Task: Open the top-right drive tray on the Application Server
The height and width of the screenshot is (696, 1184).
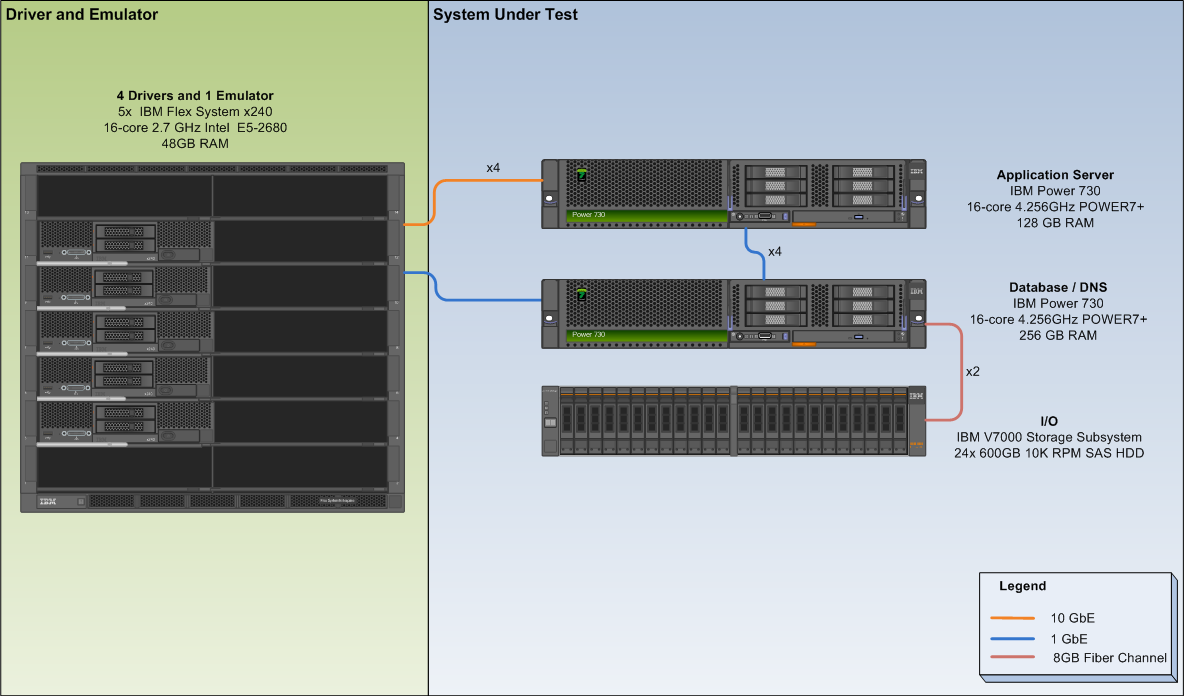Action: [864, 172]
